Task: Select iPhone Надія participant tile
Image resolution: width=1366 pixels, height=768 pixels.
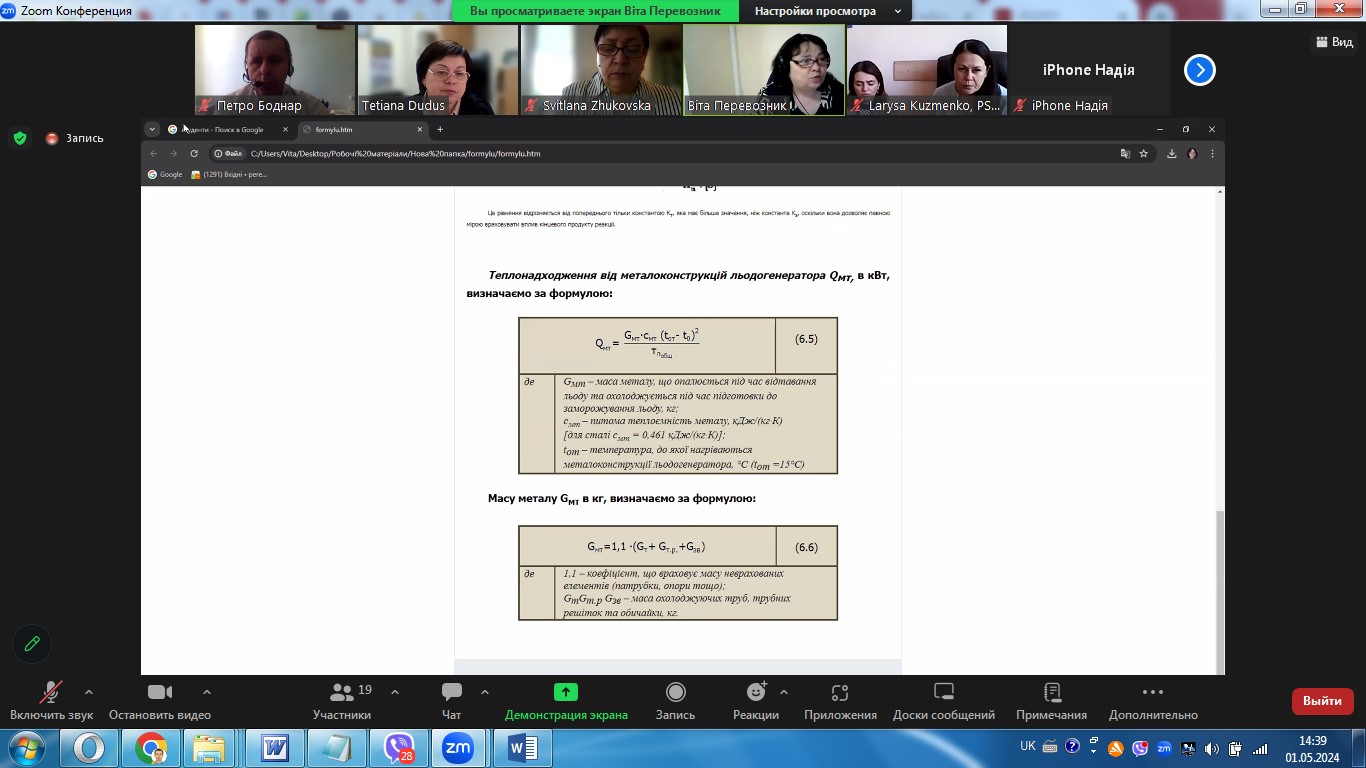Action: 1089,70
